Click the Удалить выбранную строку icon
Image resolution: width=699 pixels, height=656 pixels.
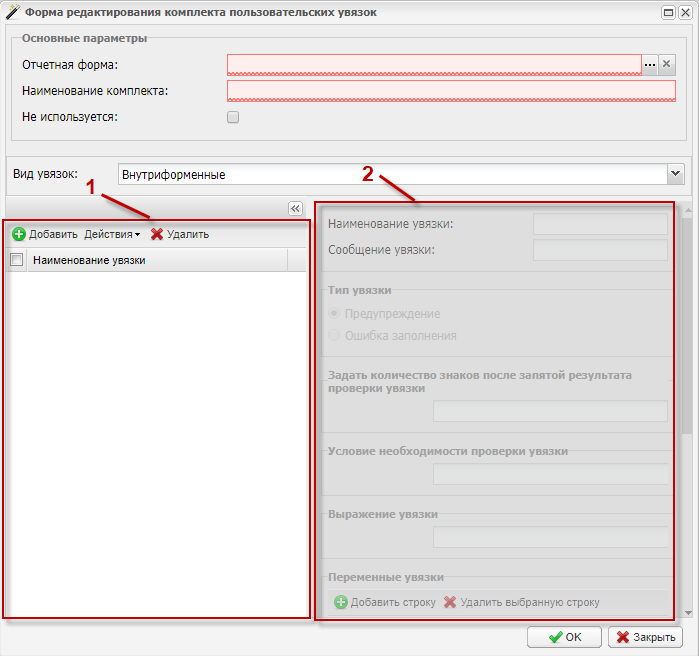click(450, 602)
